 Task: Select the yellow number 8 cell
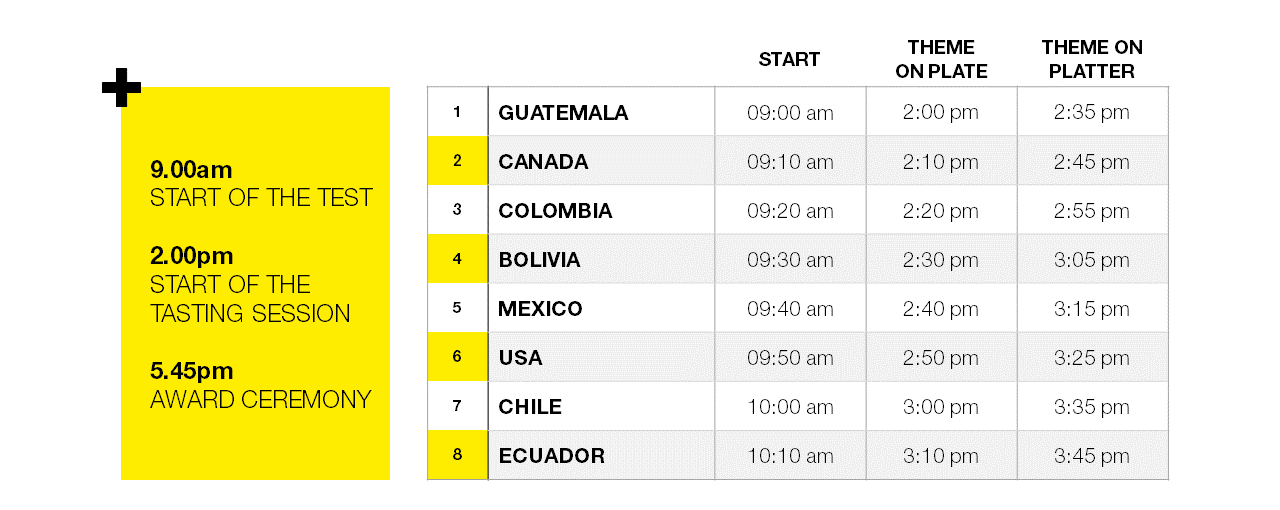457,455
